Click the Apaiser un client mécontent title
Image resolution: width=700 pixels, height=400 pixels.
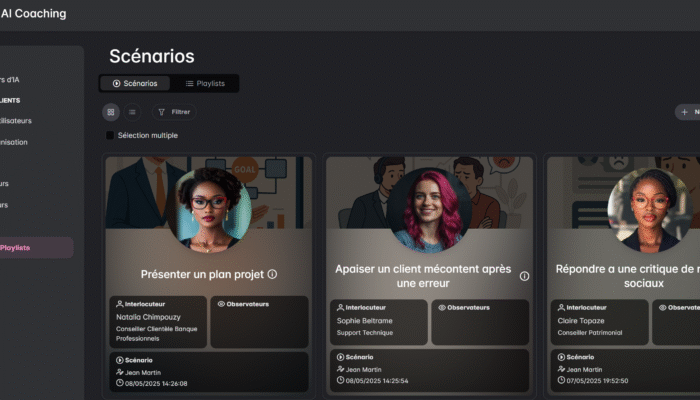click(x=425, y=276)
